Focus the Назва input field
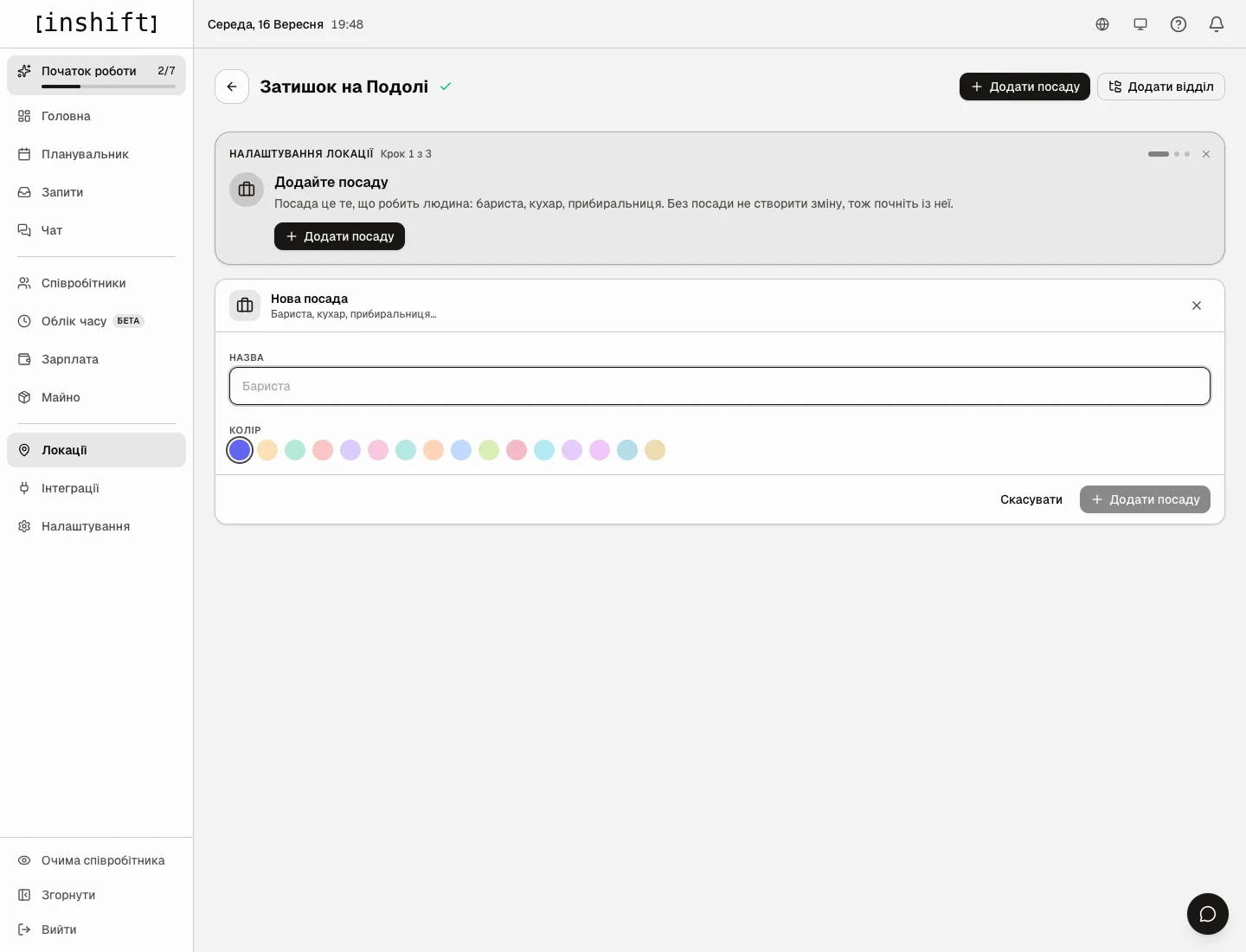The image size is (1246, 952). (720, 386)
